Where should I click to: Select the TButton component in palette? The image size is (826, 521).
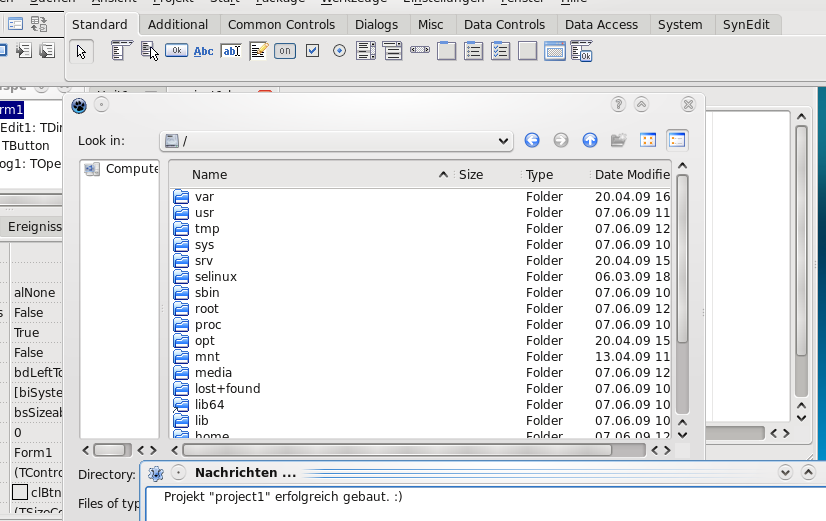pos(177,50)
